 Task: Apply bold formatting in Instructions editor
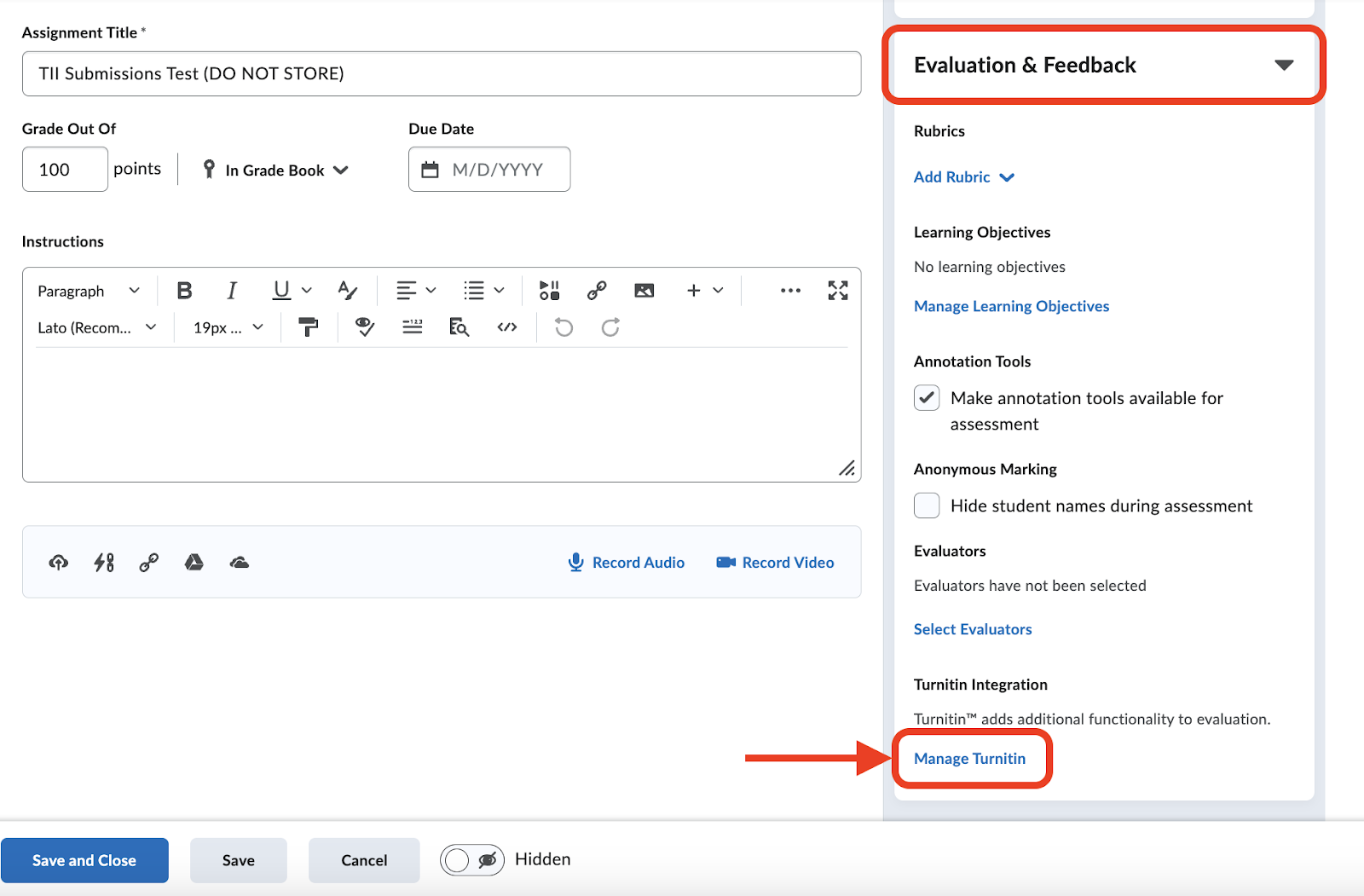pyautogui.click(x=184, y=291)
